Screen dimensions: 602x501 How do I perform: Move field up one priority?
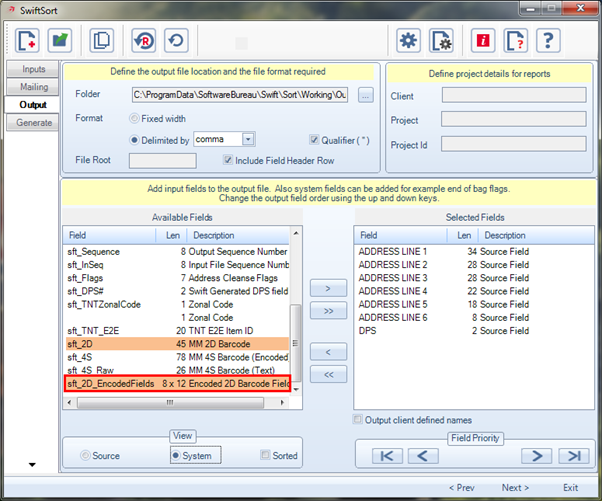(423, 456)
